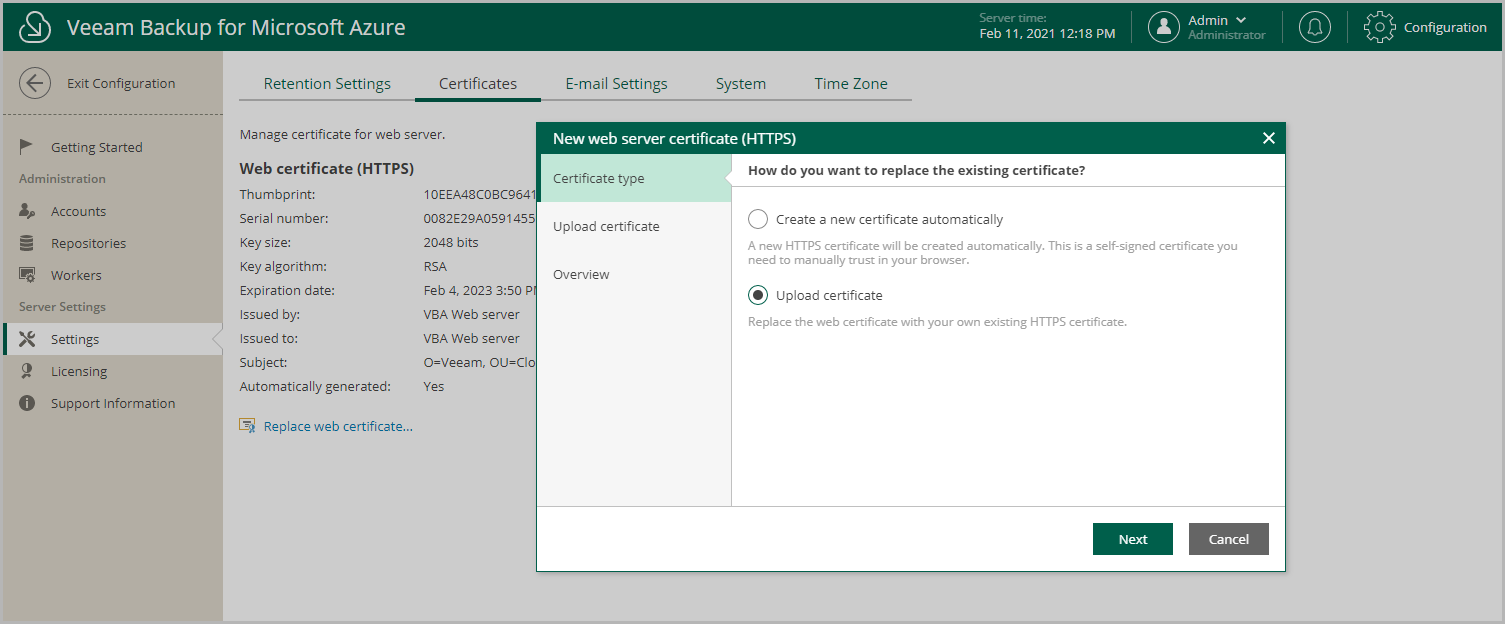Click the Exit Configuration back arrow icon
1505x624 pixels.
pyautogui.click(x=35, y=83)
